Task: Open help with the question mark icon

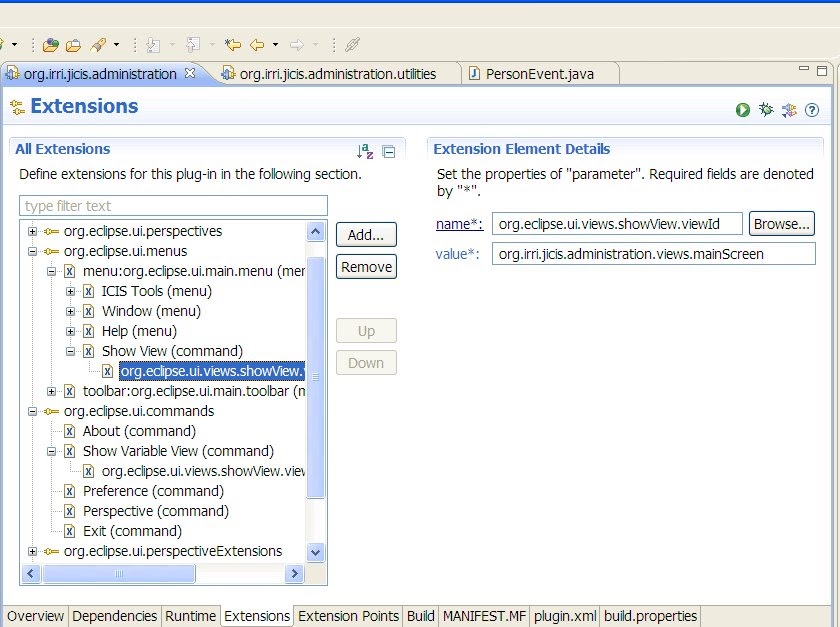Action: point(812,110)
